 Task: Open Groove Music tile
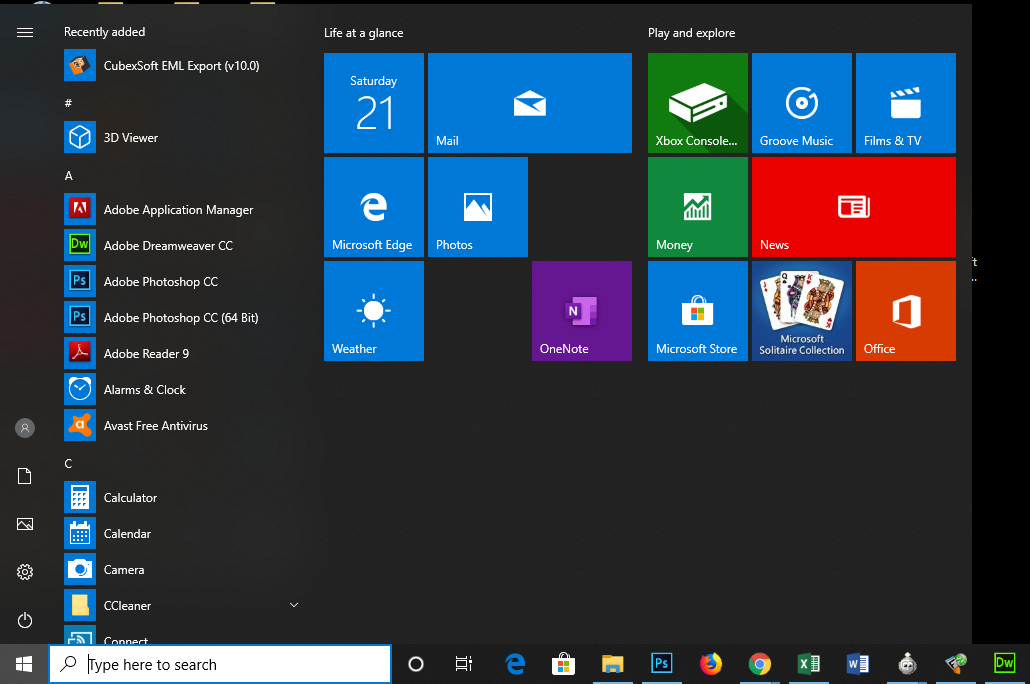tap(801, 103)
